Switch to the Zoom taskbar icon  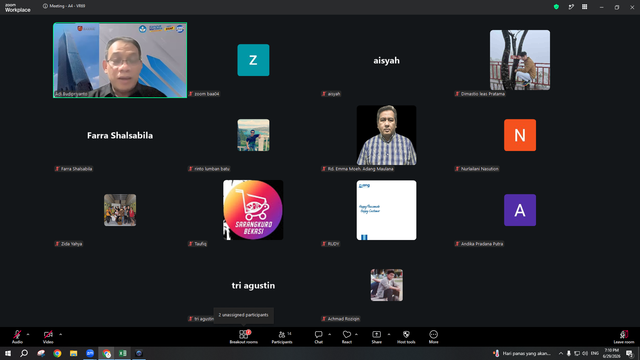point(90,353)
